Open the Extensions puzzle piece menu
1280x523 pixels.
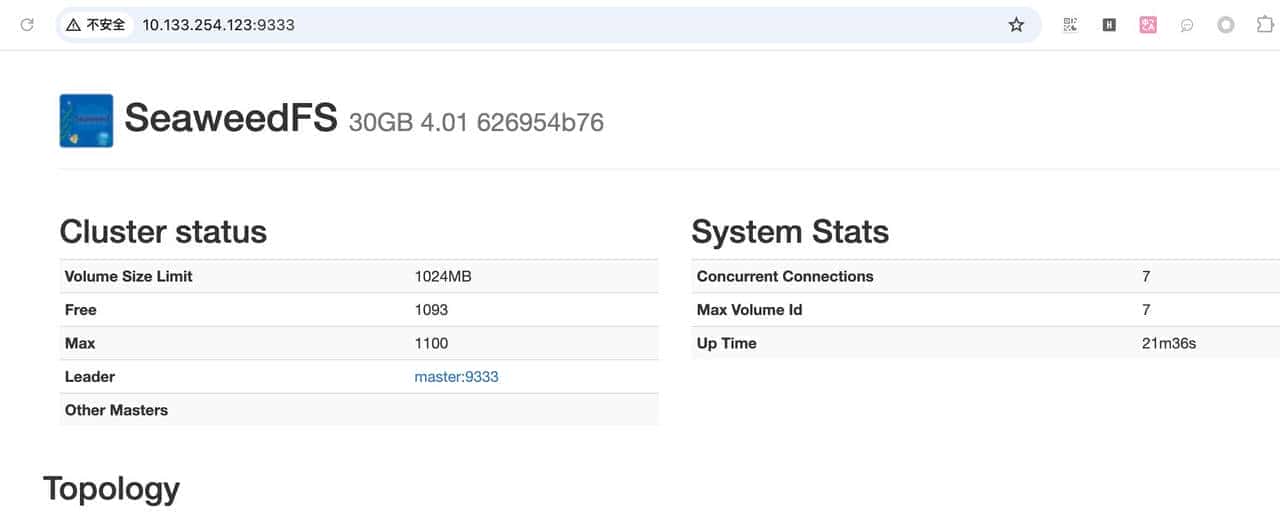click(x=1265, y=25)
